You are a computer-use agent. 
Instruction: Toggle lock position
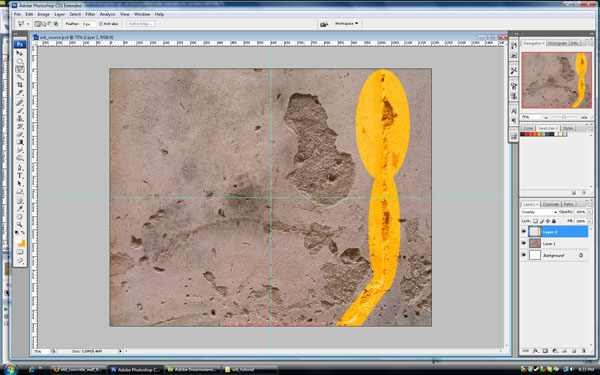[548, 221]
